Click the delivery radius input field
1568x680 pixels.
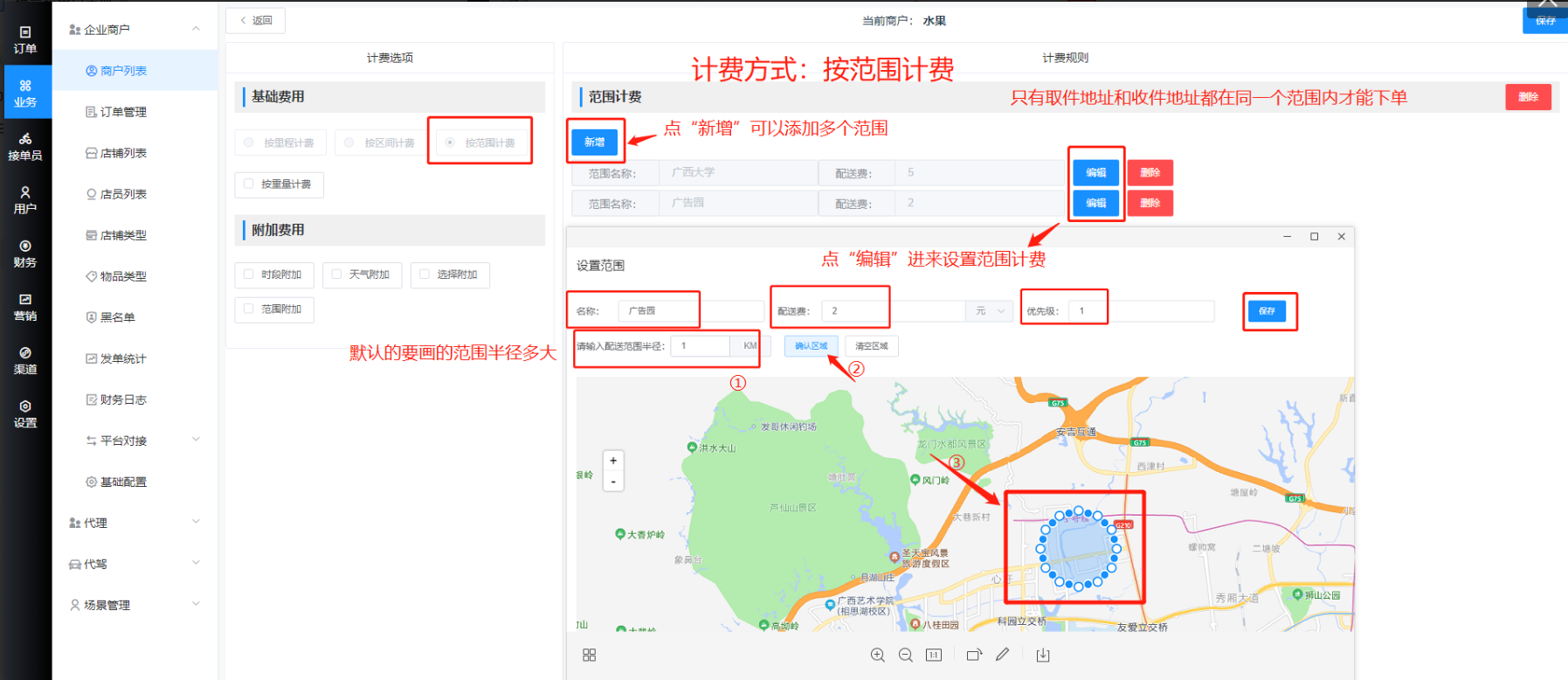click(x=701, y=346)
